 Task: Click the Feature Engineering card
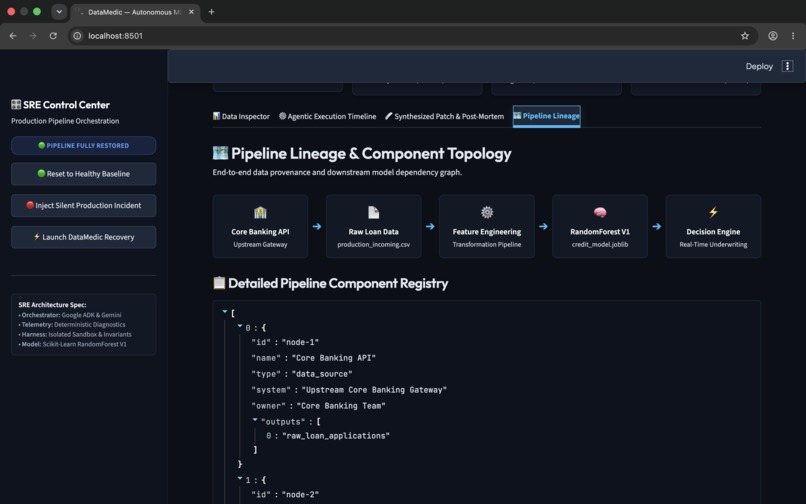(487, 226)
